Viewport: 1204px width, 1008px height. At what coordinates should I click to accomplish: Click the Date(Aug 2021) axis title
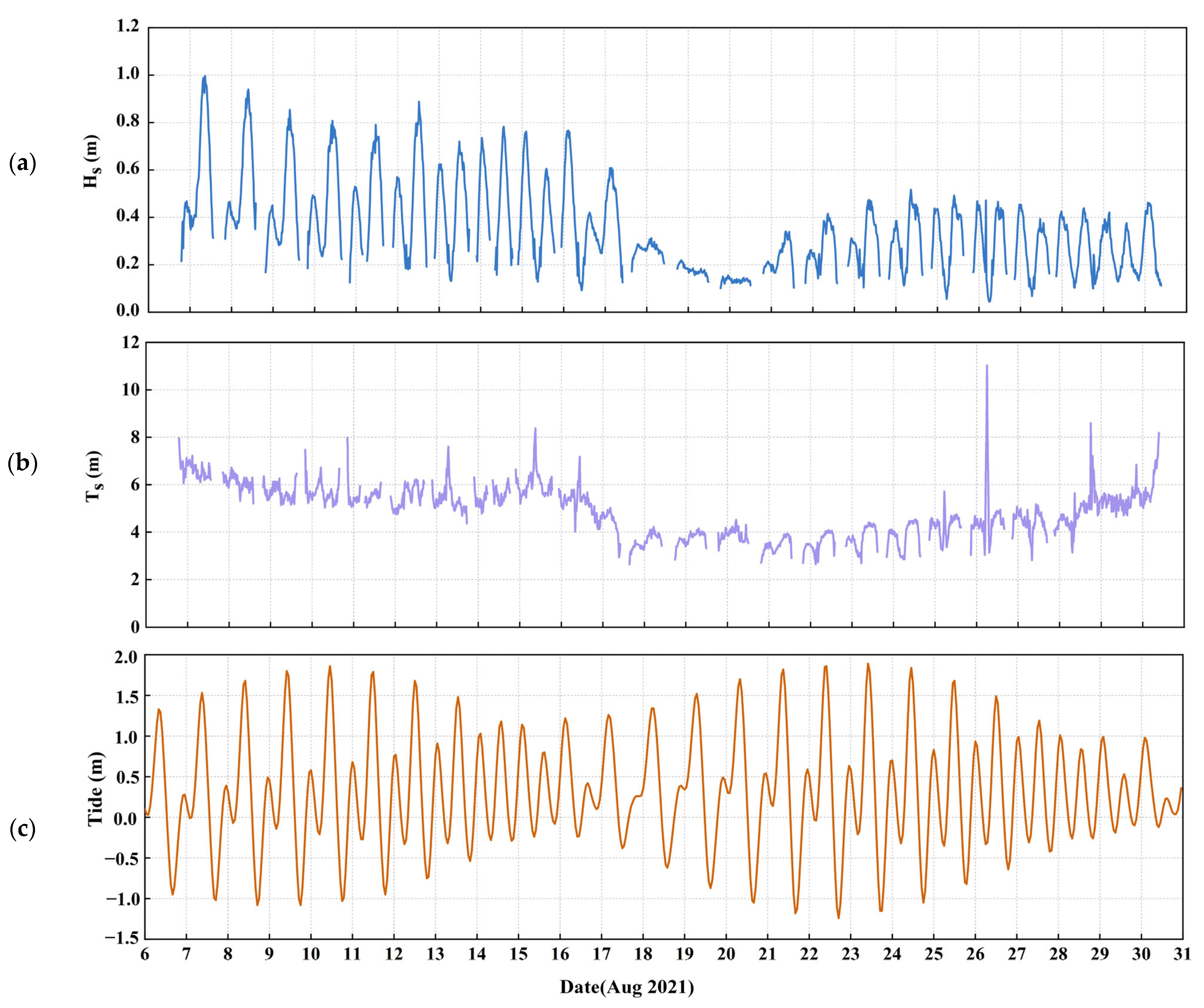[627, 987]
